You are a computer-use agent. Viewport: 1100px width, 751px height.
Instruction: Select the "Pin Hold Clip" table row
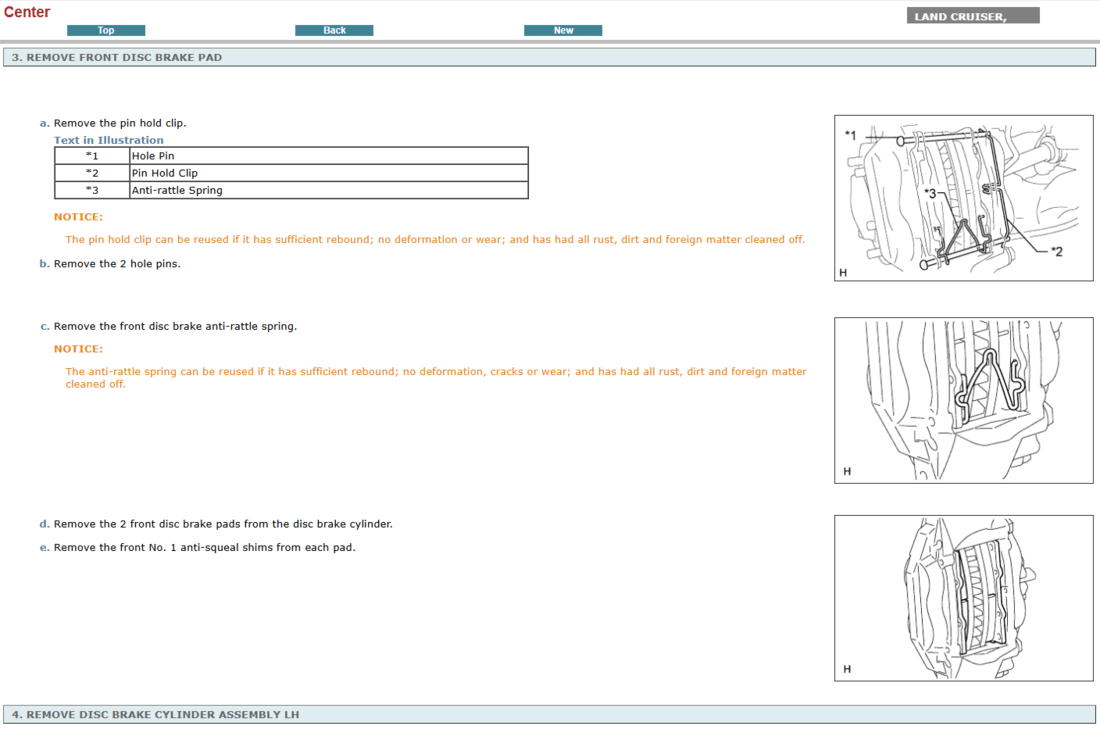[200, 172]
